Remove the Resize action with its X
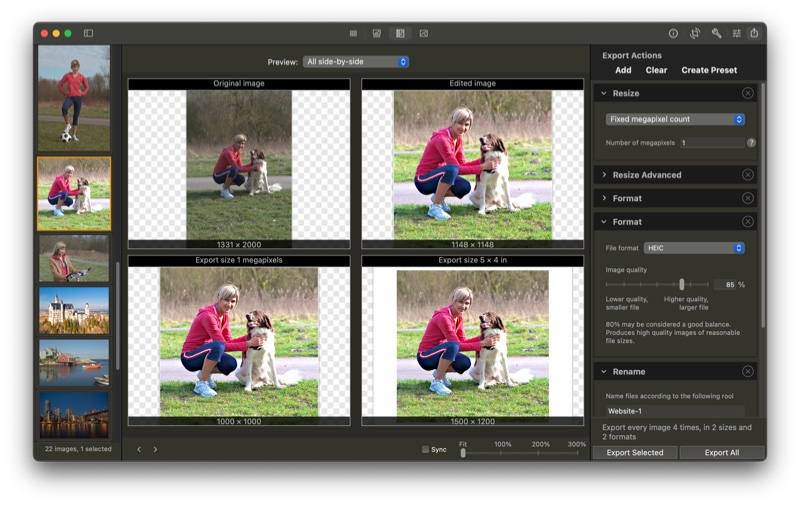Viewport: 800px width, 505px height. (747, 93)
